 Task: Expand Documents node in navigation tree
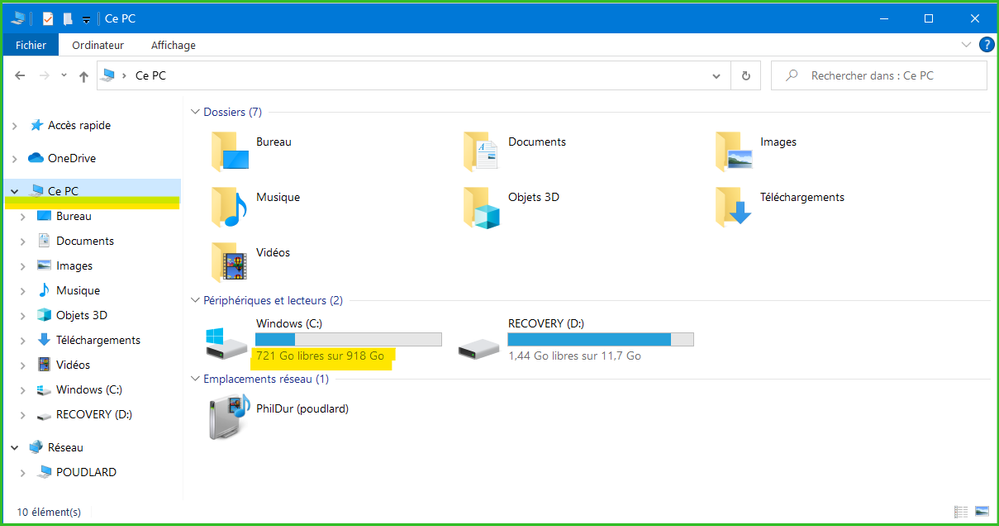click(23, 241)
